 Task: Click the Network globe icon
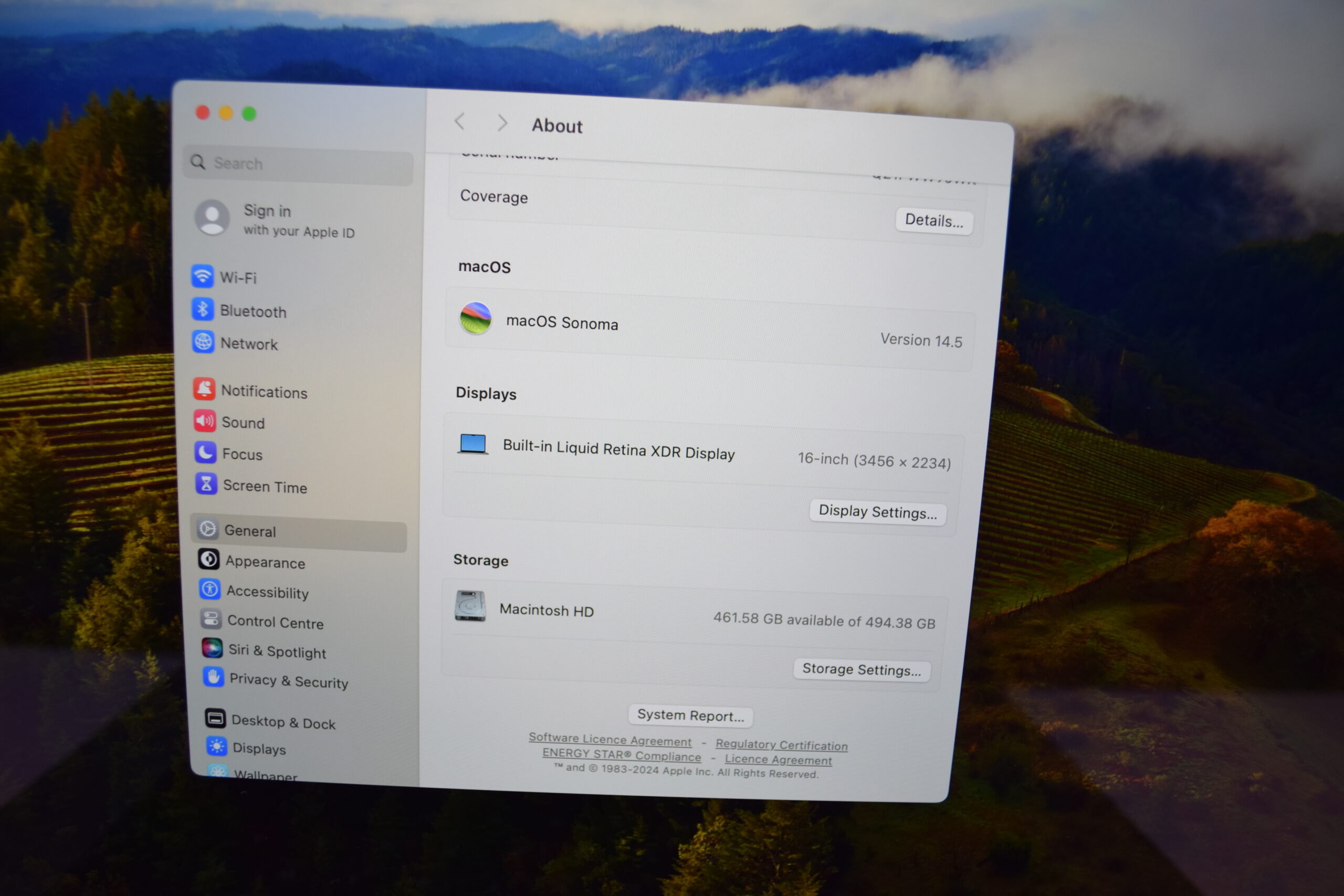point(203,342)
